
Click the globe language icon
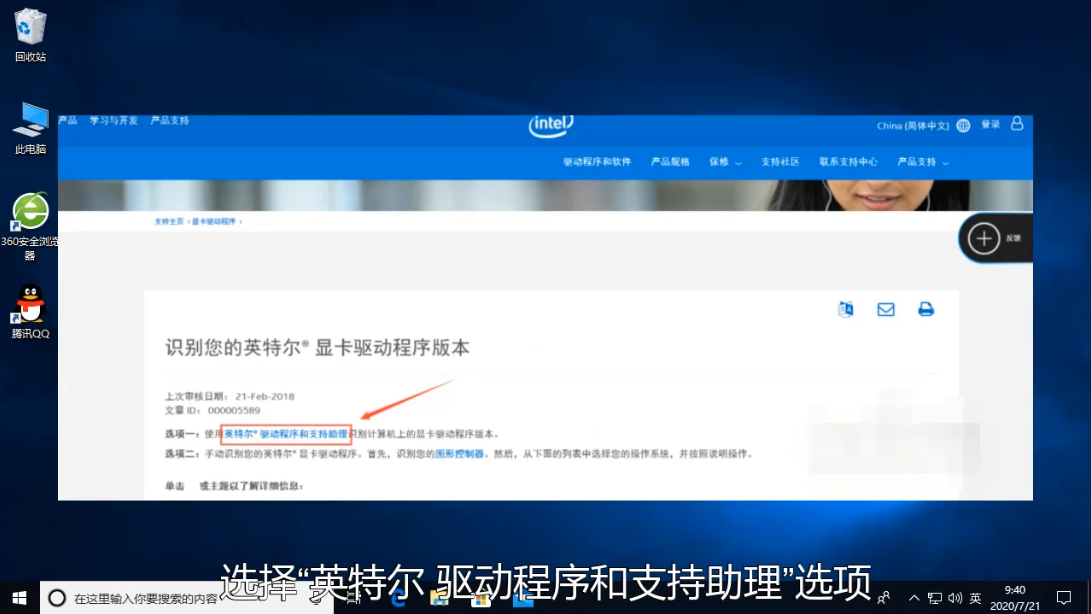pyautogui.click(x=963, y=126)
